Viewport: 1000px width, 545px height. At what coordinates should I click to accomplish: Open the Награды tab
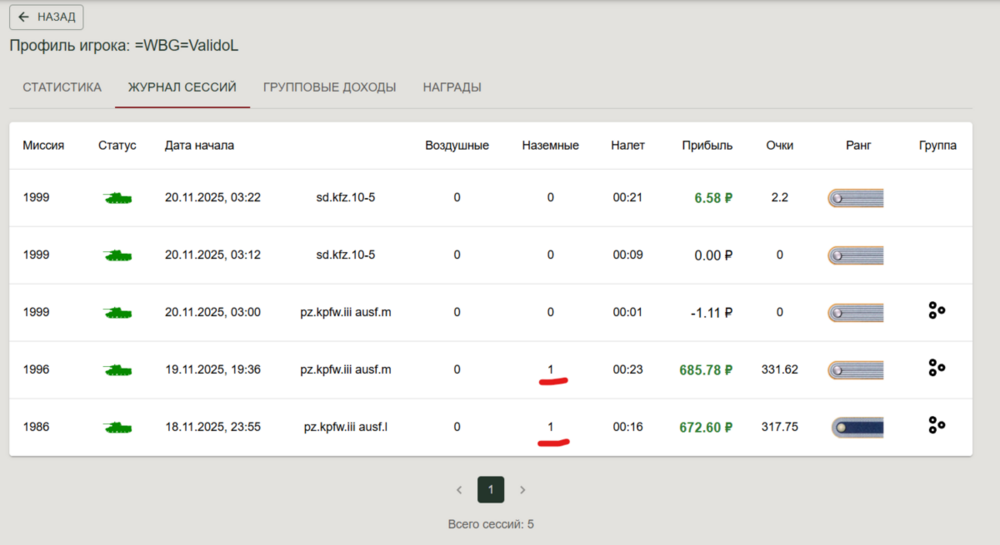tap(452, 87)
